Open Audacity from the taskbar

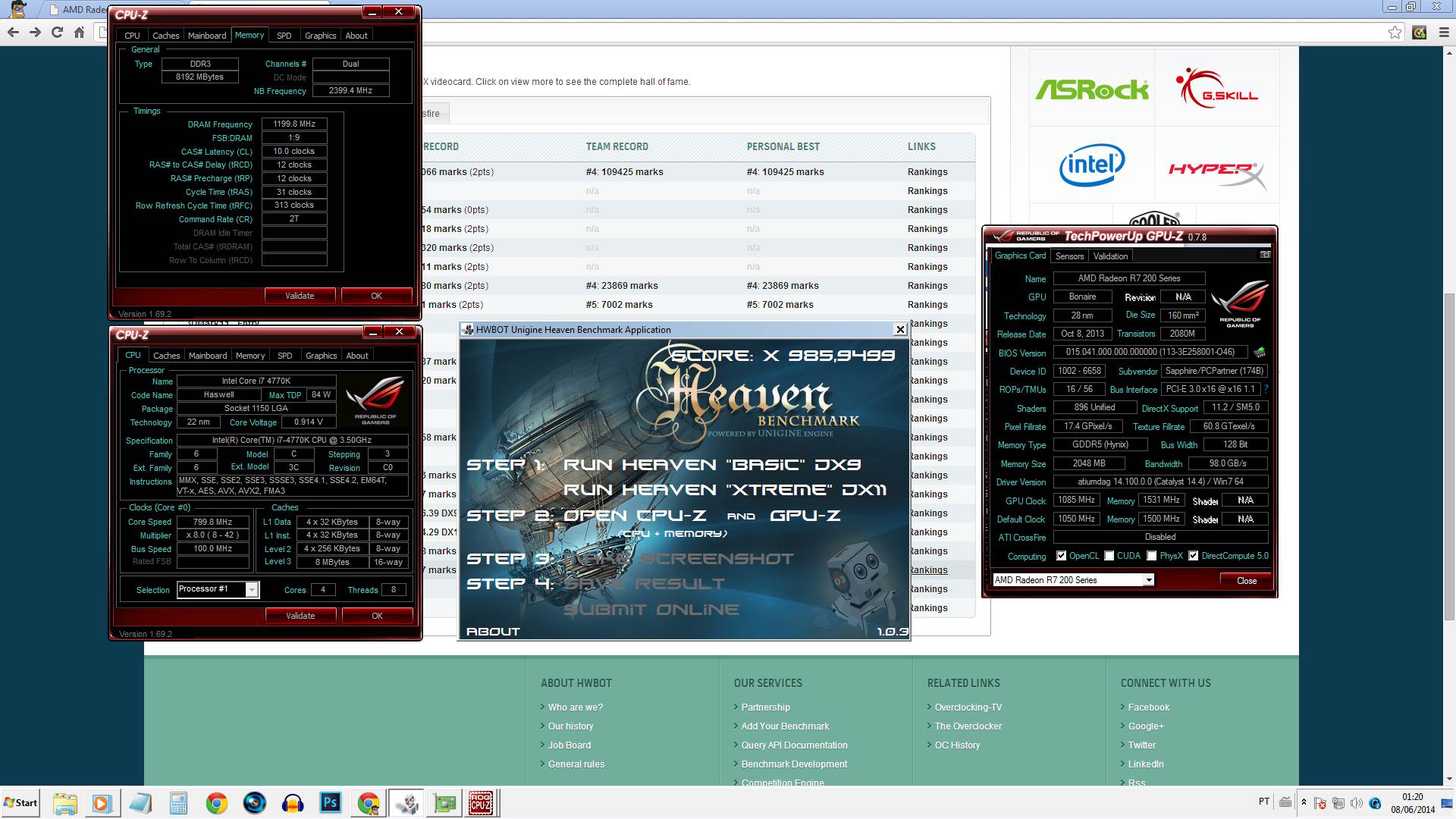292,803
